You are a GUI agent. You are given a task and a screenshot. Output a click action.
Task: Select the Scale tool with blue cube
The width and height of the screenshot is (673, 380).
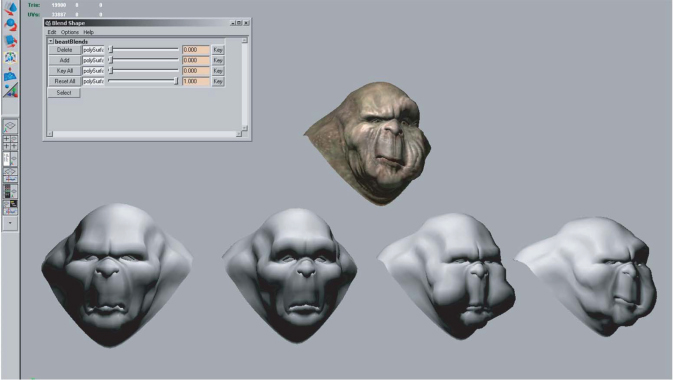tap(10, 41)
